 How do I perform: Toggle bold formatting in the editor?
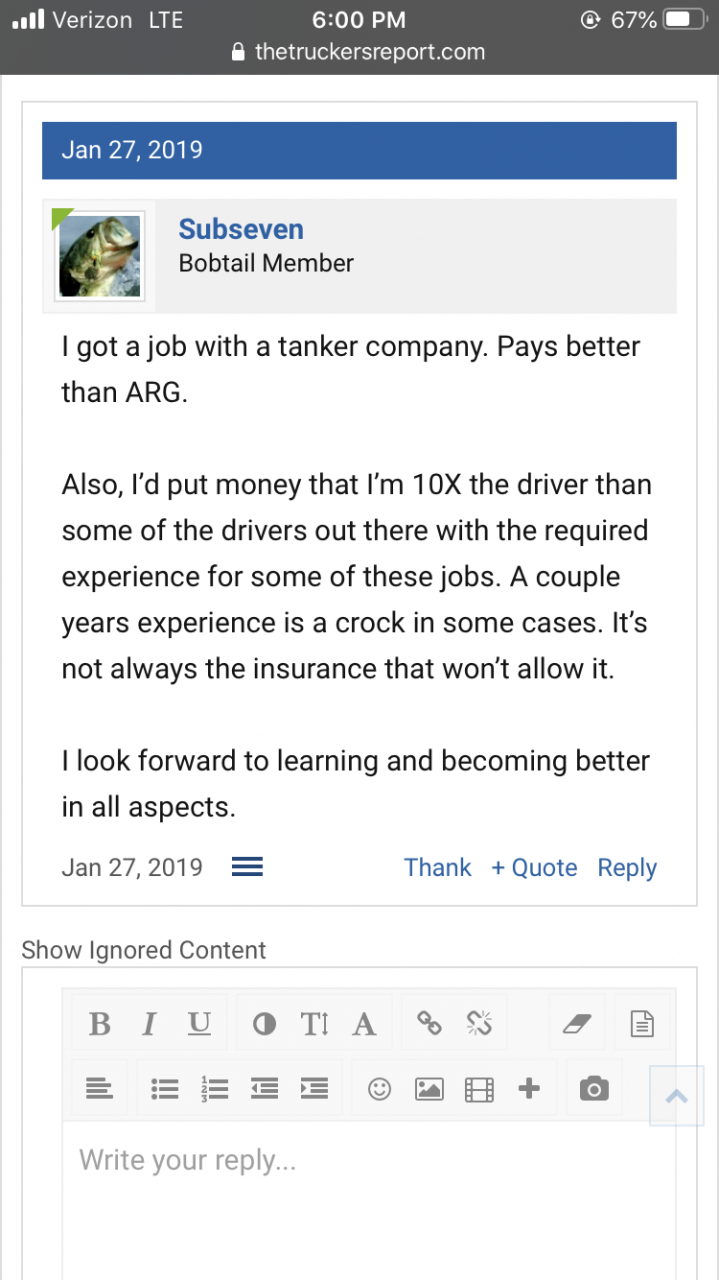(99, 1024)
